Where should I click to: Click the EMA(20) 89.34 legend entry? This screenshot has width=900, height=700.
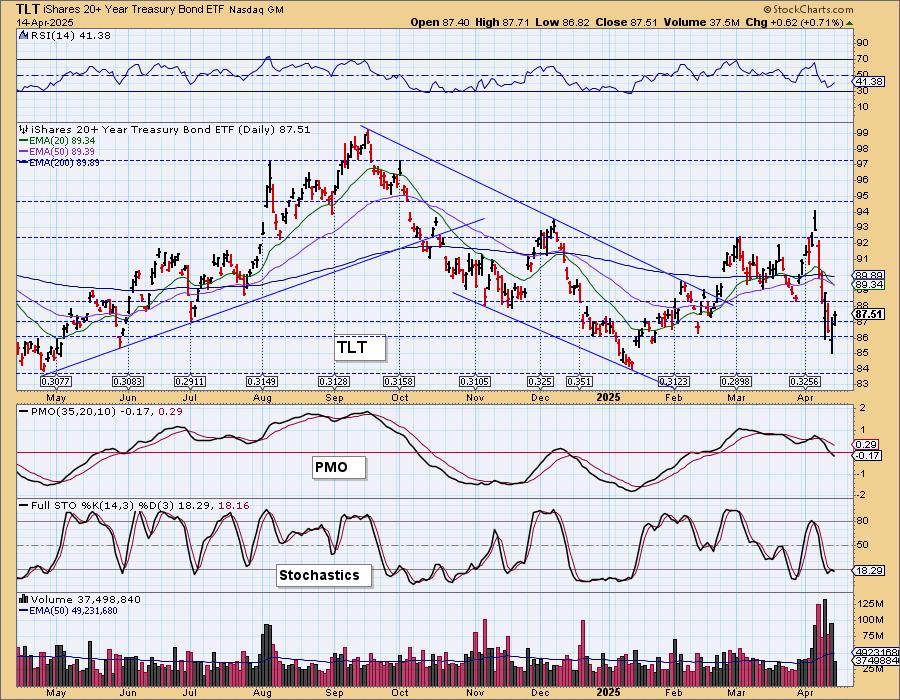tap(57, 141)
